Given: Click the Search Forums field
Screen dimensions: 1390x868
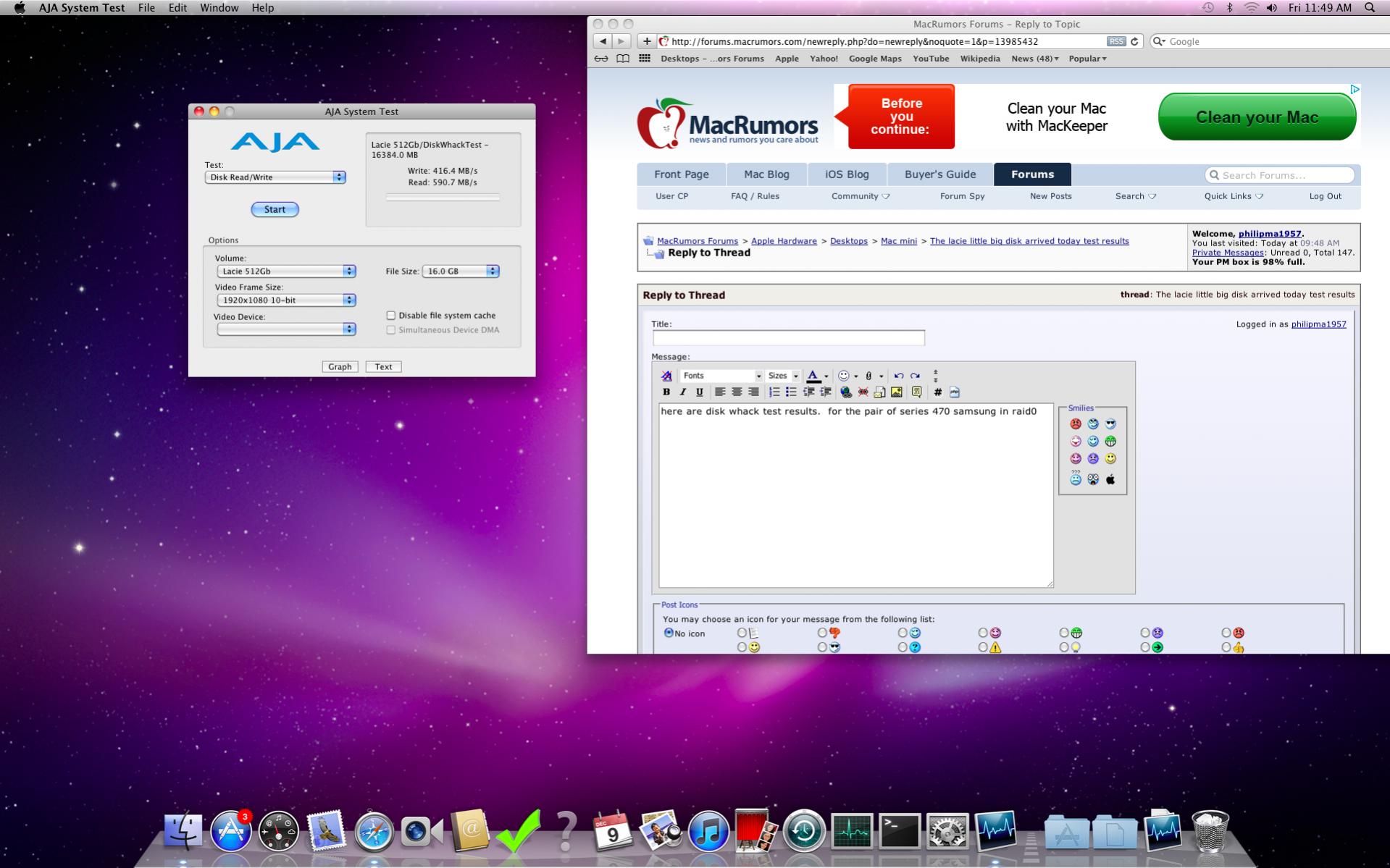Looking at the screenshot, I should [1280, 175].
